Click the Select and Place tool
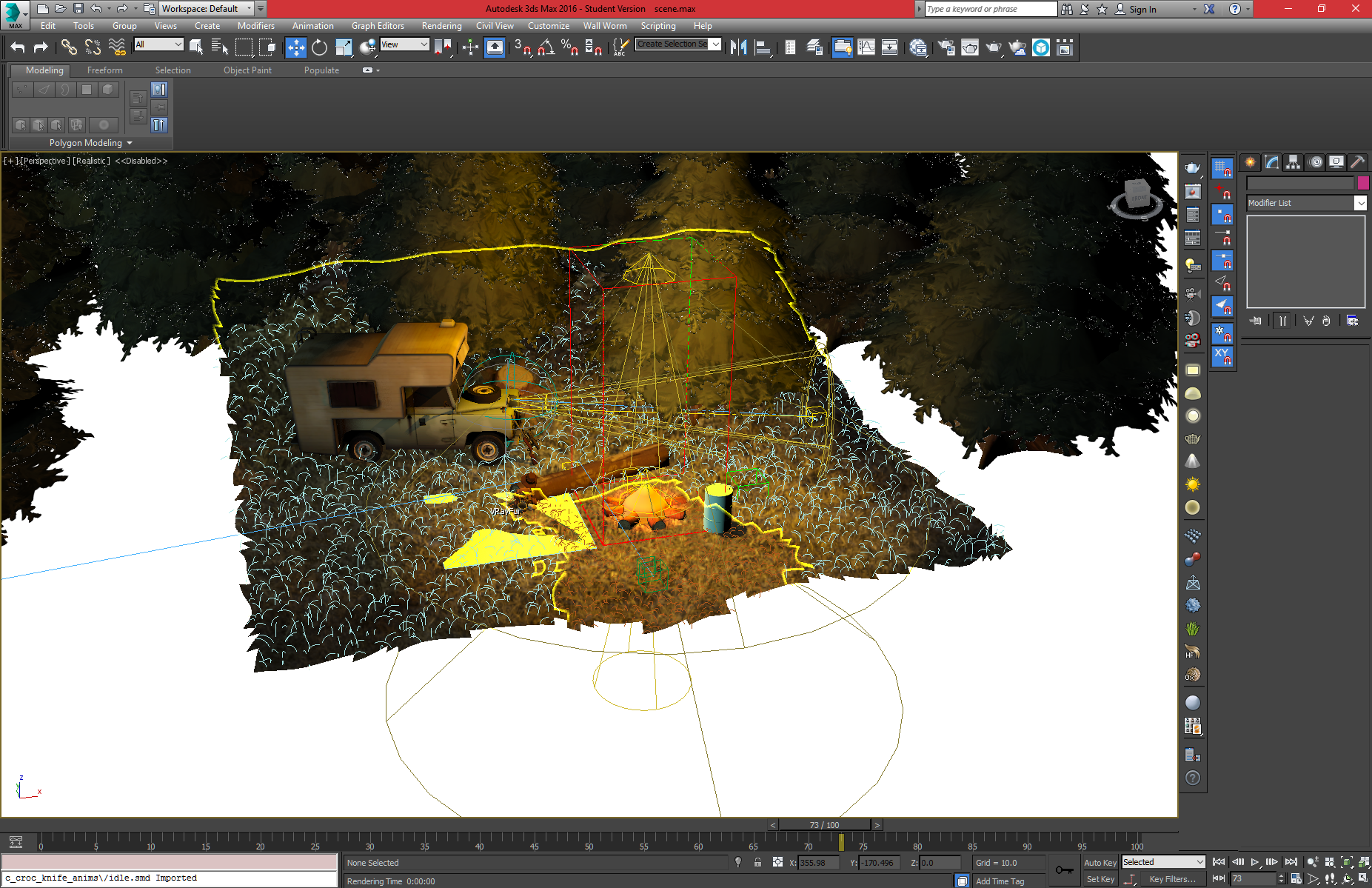The height and width of the screenshot is (888, 1372). click(367, 48)
